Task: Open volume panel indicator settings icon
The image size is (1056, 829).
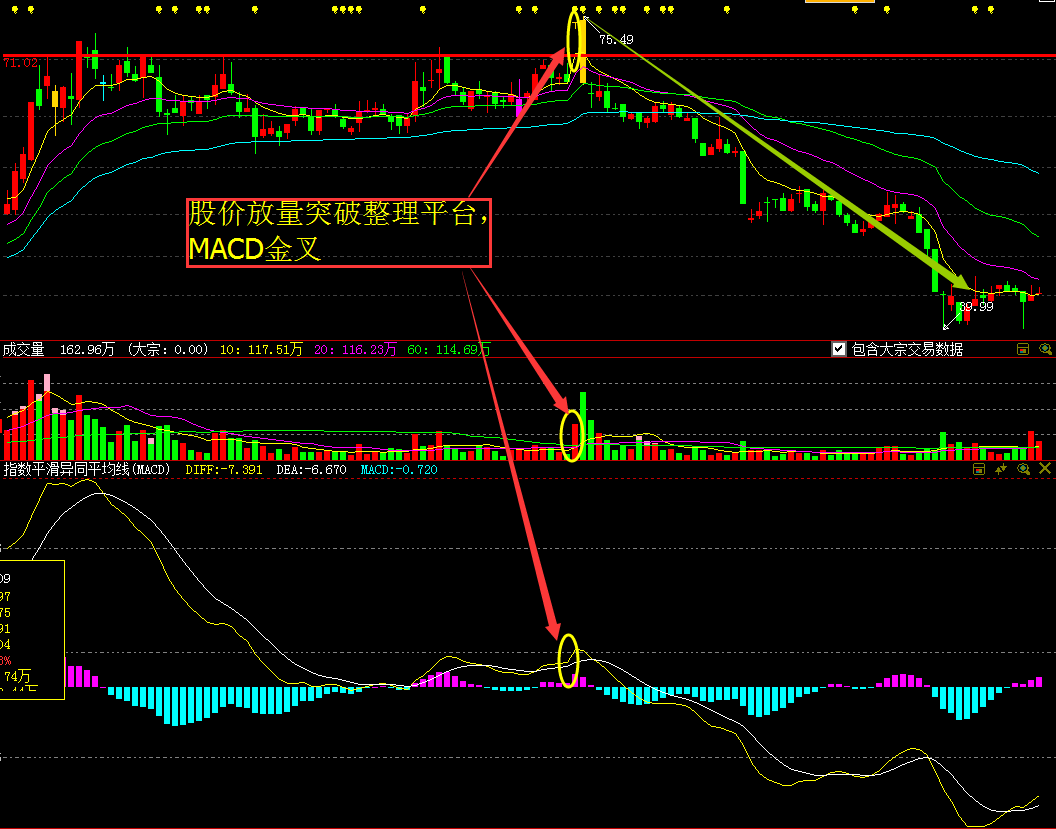Action: (1023, 349)
